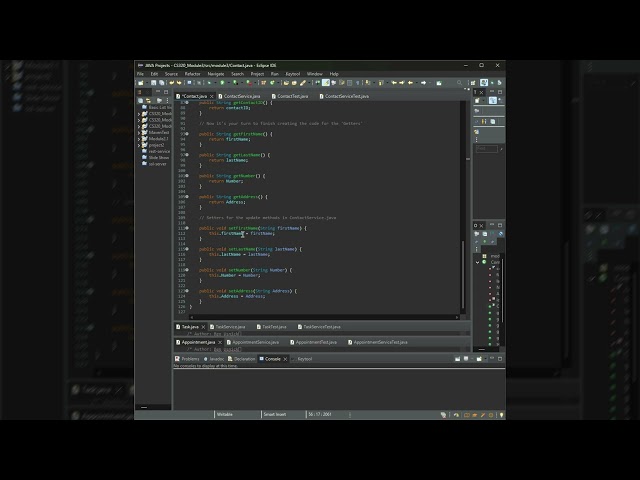The height and width of the screenshot is (480, 640).
Task: Run the program with green Run icon
Action: pos(222,82)
